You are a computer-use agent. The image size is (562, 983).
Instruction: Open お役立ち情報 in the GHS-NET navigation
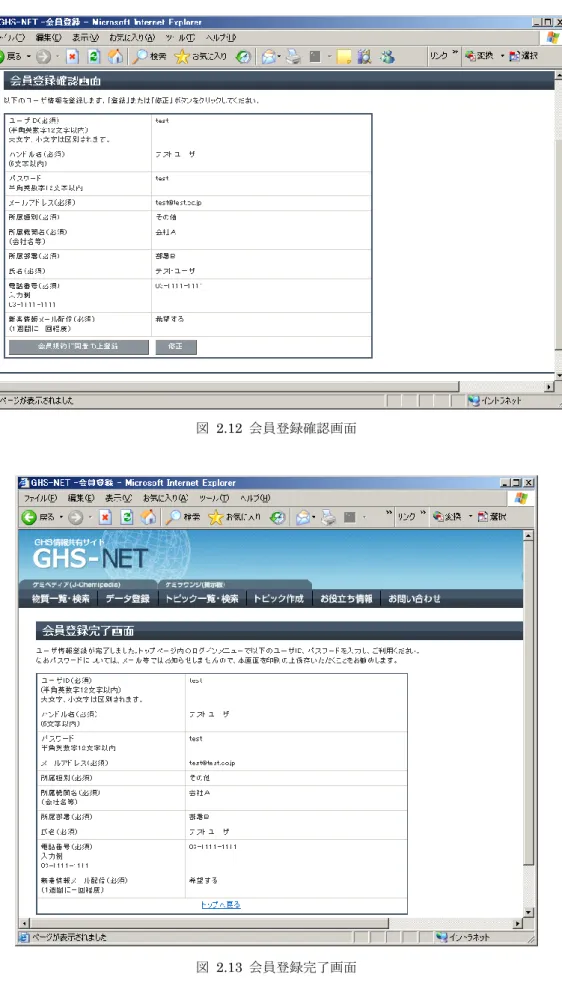click(x=346, y=599)
